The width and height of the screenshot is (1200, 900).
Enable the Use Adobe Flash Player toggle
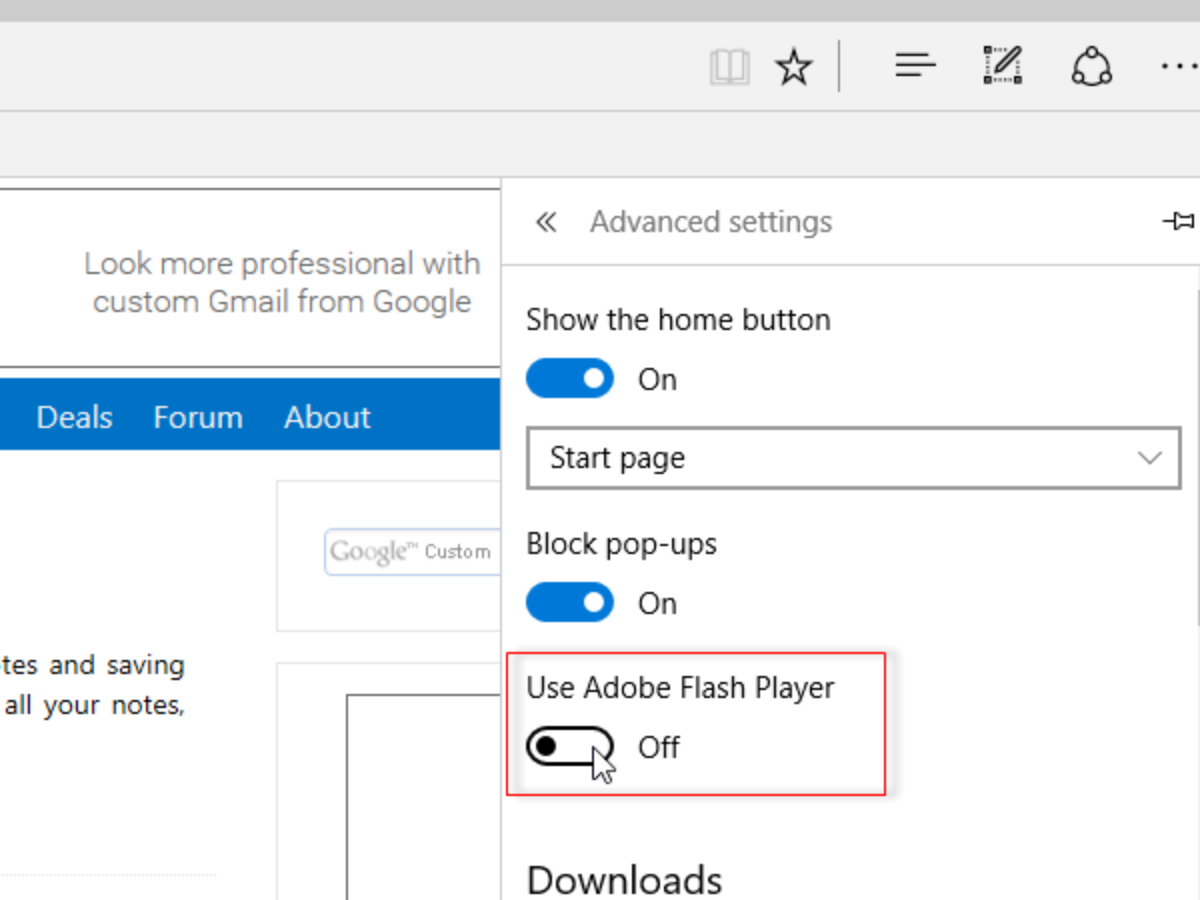click(570, 747)
